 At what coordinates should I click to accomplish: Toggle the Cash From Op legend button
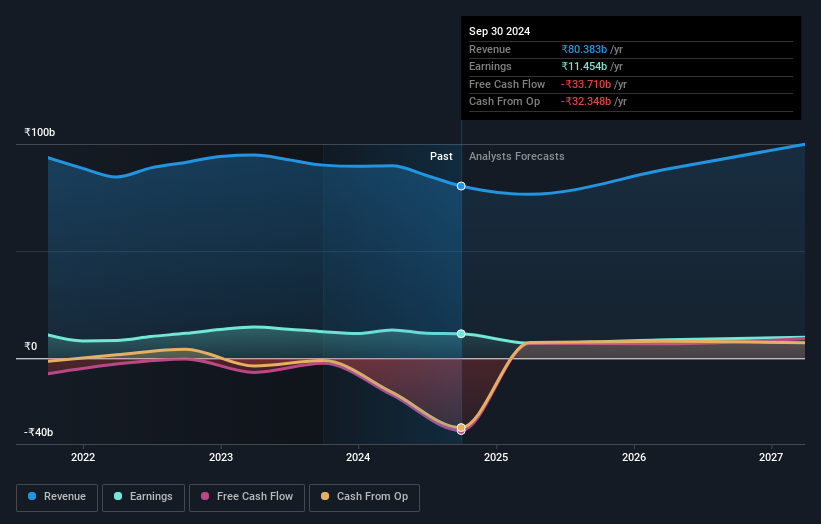(x=364, y=497)
